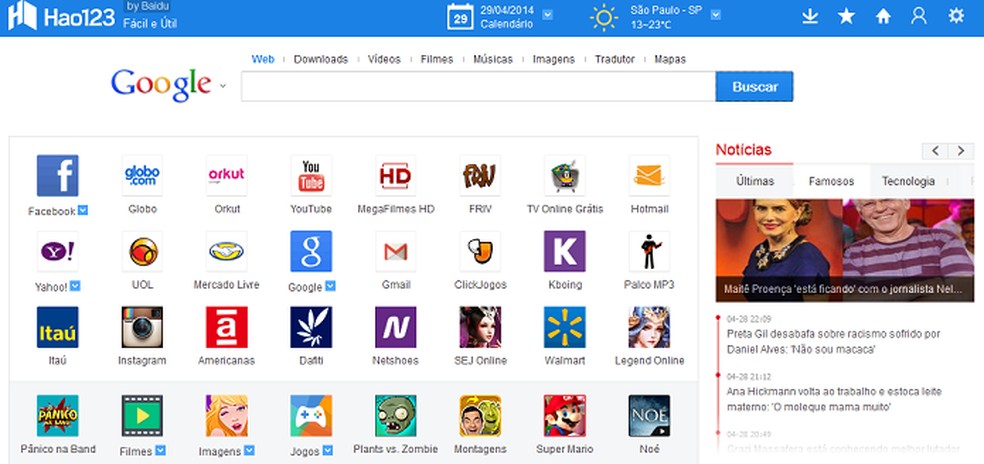Click the Kboing purple K icon
The height and width of the screenshot is (464, 984).
coord(565,251)
